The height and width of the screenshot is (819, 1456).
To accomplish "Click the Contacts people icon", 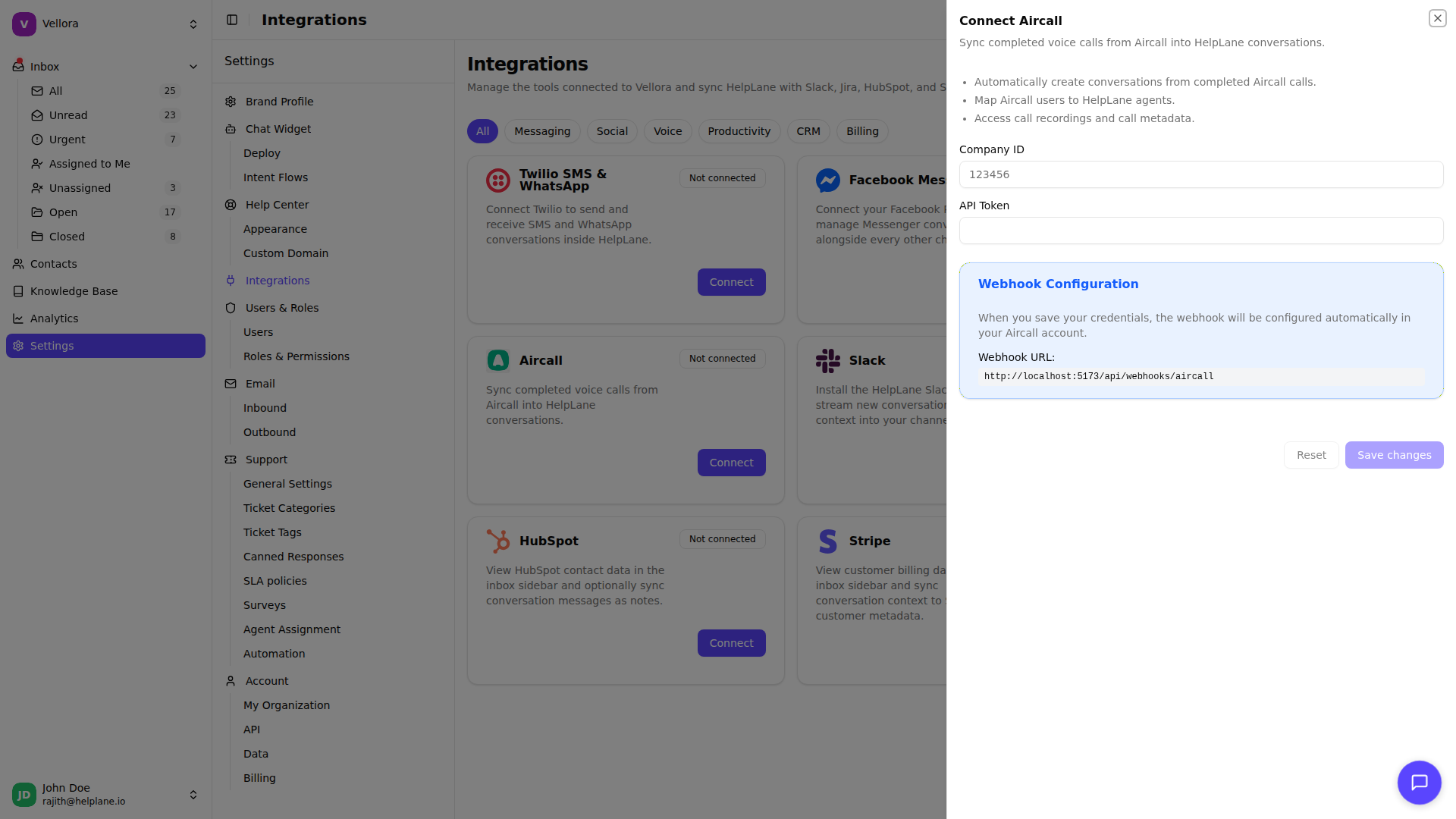I will coord(18,264).
